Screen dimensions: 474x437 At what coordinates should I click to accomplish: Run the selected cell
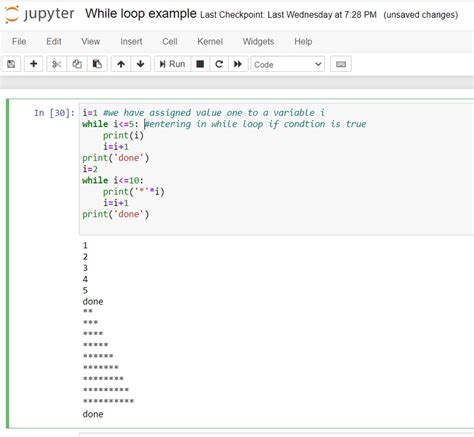point(172,64)
